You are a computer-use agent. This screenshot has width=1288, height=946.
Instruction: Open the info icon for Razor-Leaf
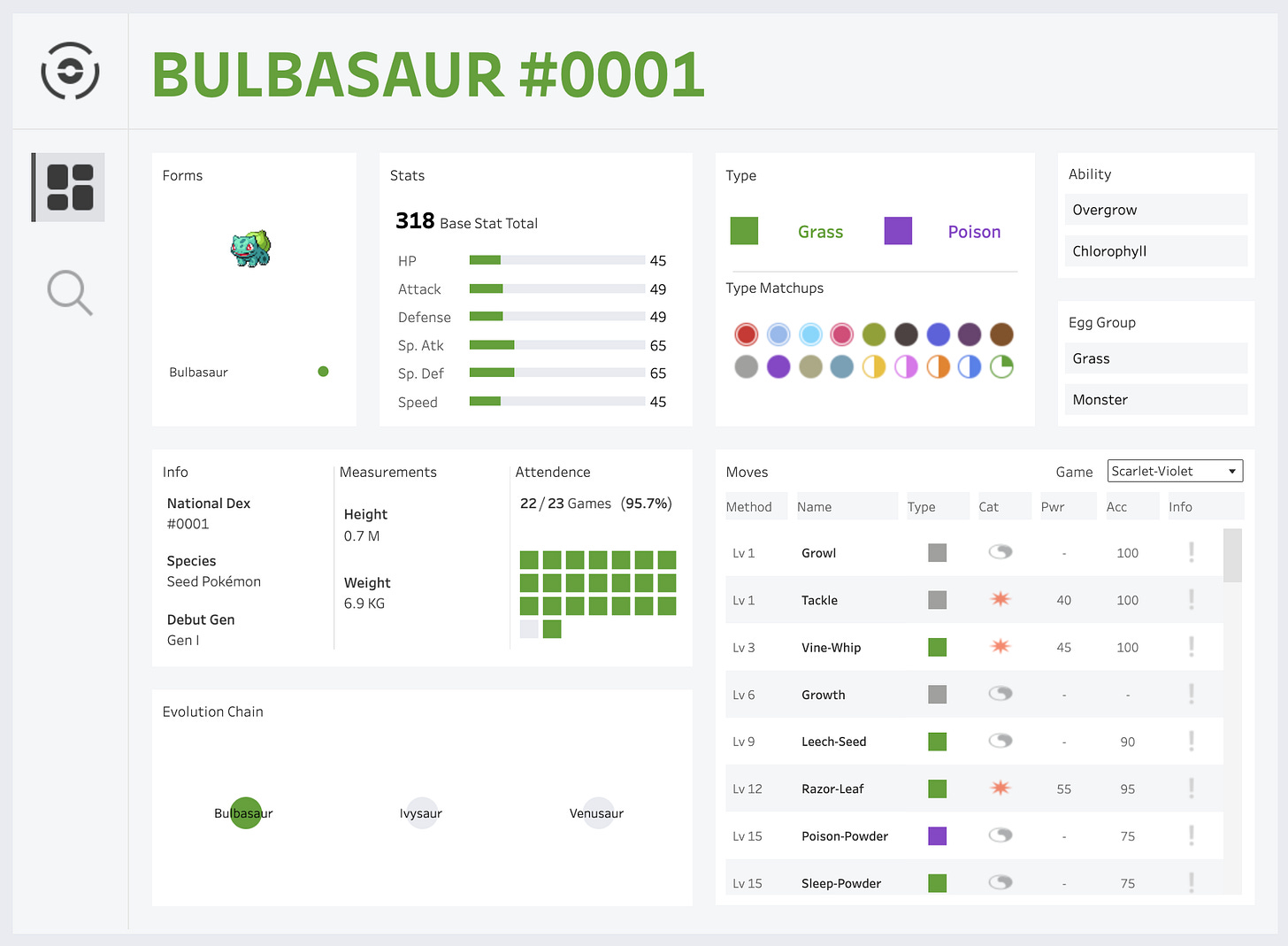1192,788
